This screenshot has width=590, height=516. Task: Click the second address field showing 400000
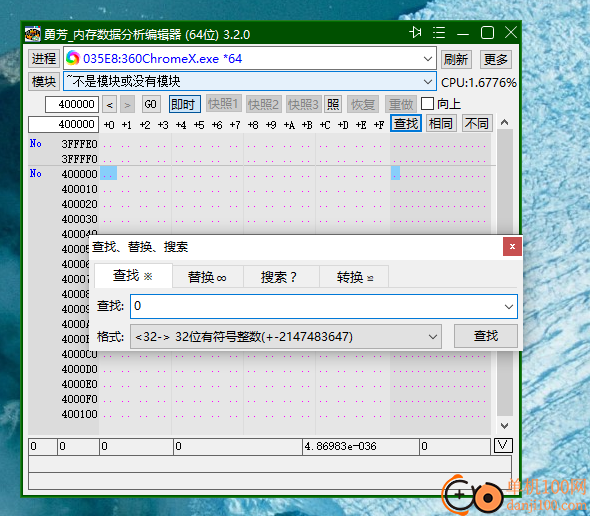[x=64, y=124]
